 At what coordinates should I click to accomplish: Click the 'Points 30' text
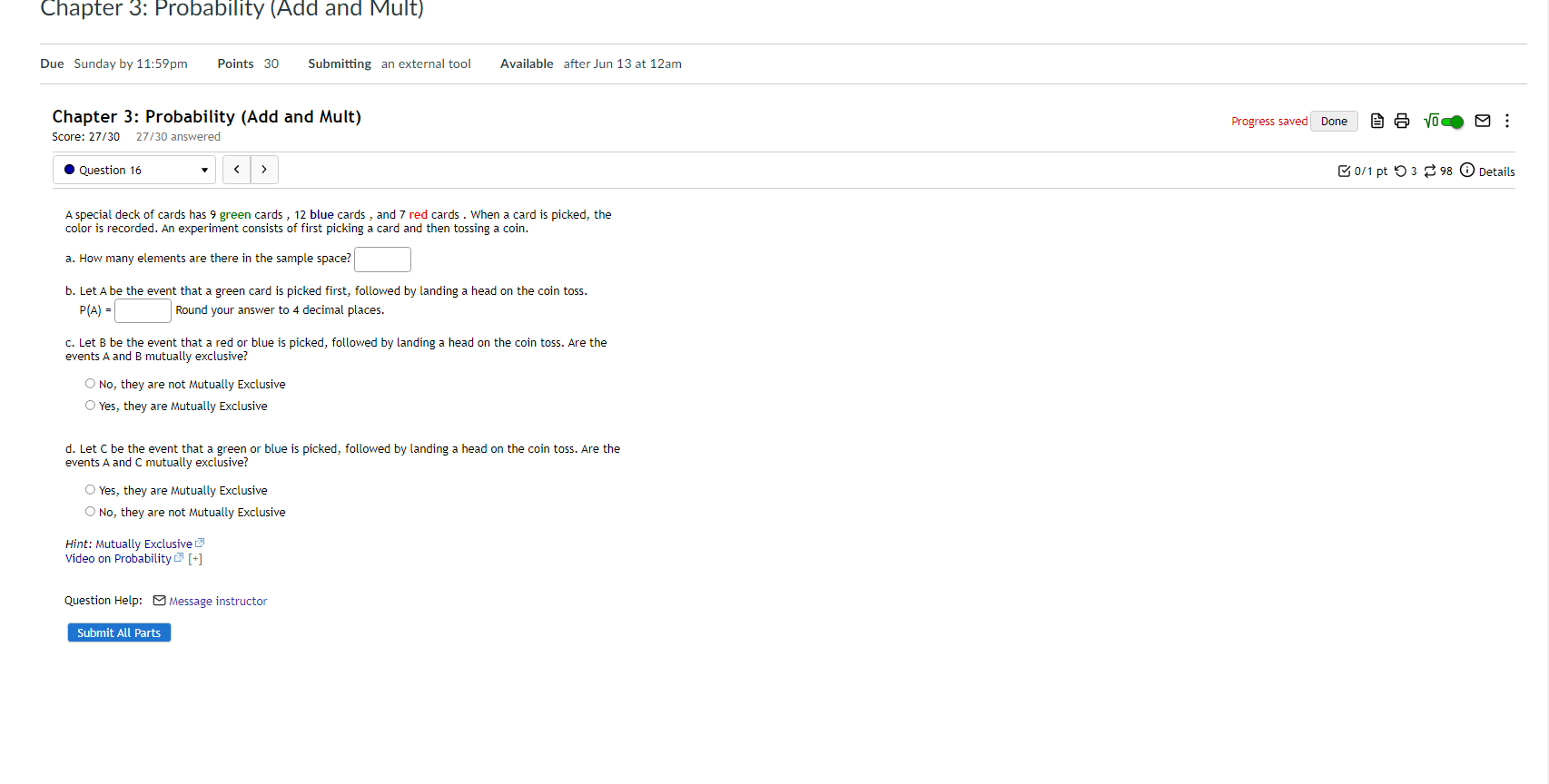[x=248, y=64]
